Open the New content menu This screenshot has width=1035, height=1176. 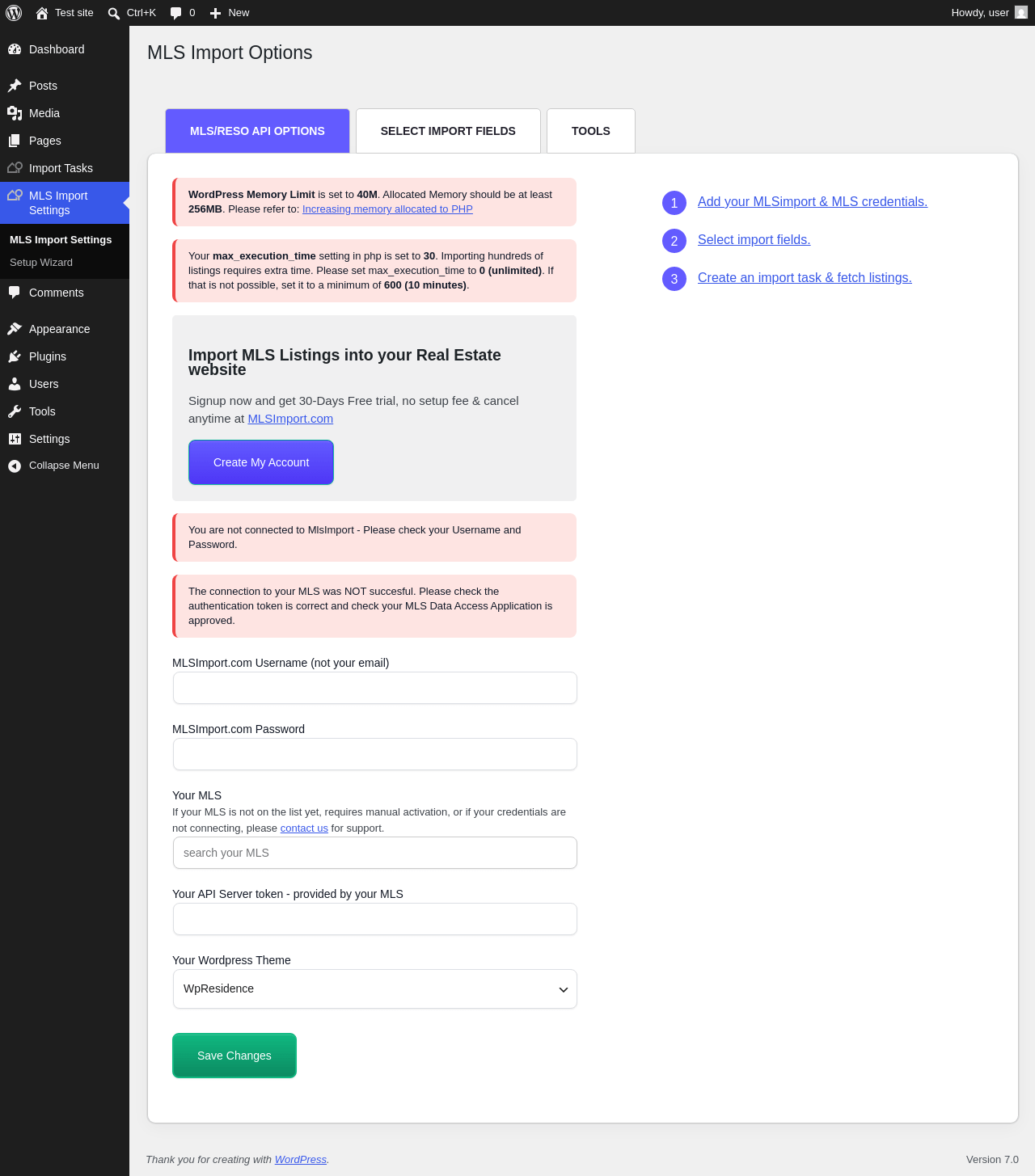tap(230, 13)
